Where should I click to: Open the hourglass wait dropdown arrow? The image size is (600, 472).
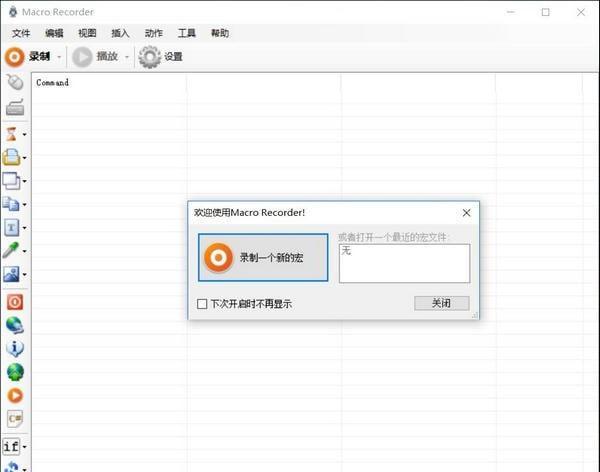click(x=24, y=135)
